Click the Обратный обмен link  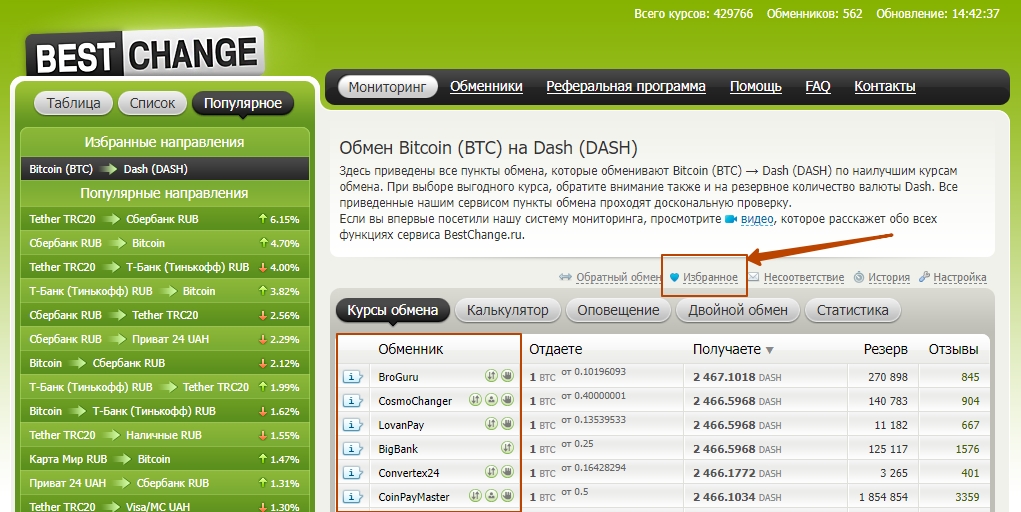coord(619,277)
